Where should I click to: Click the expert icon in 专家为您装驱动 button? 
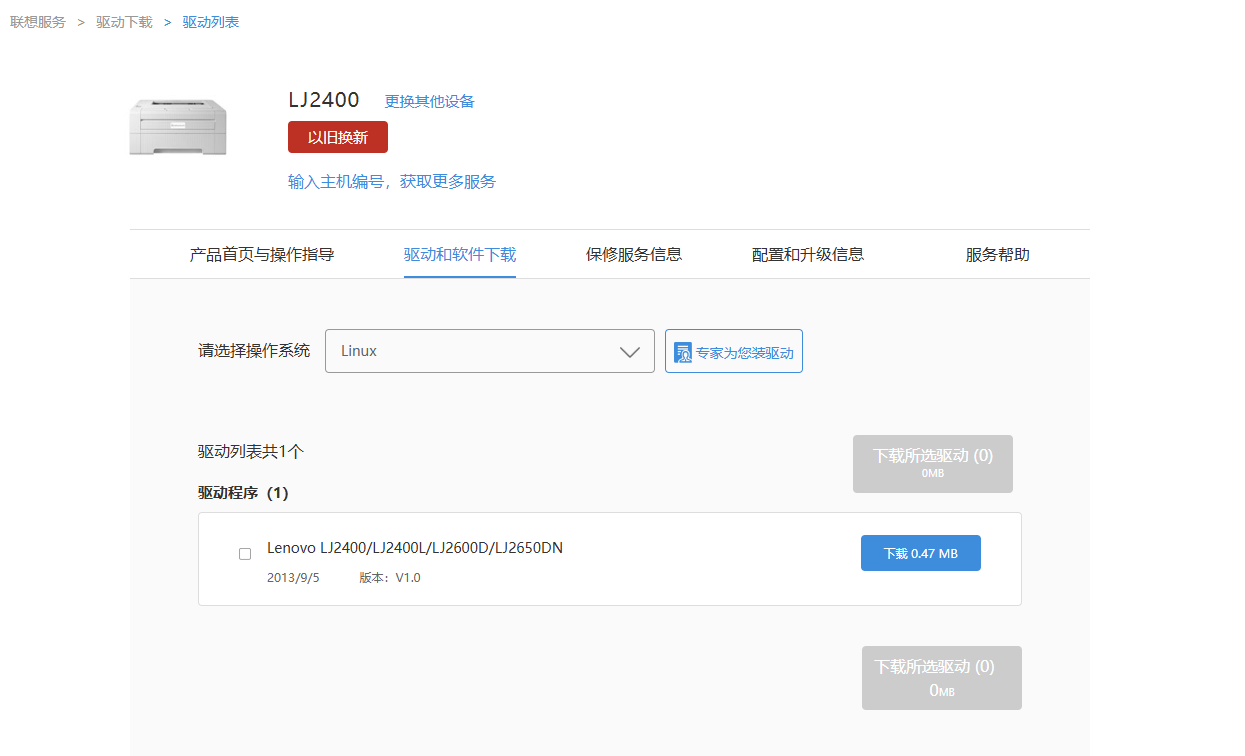pos(683,352)
